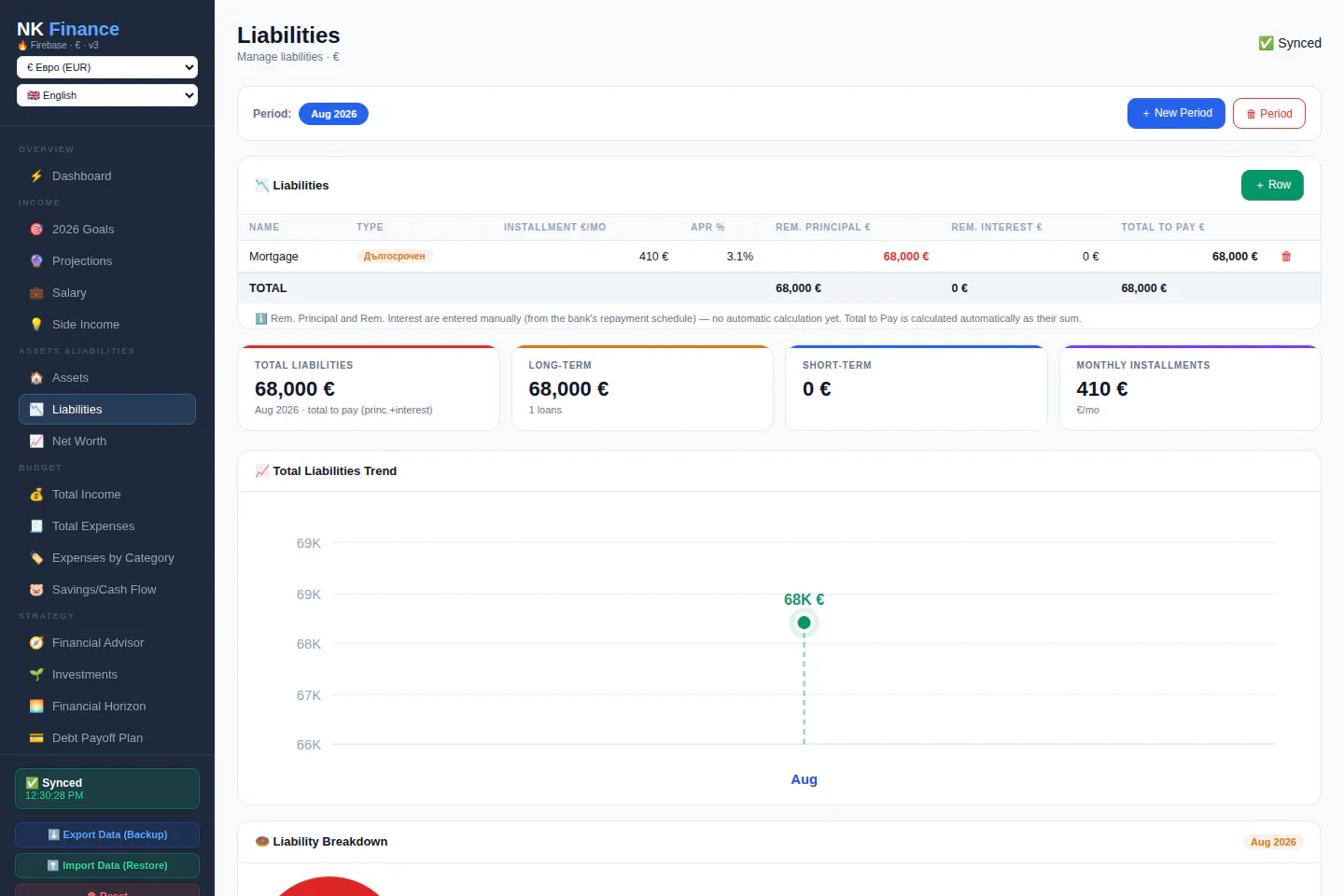Go to 2026 Goals page

point(107,230)
